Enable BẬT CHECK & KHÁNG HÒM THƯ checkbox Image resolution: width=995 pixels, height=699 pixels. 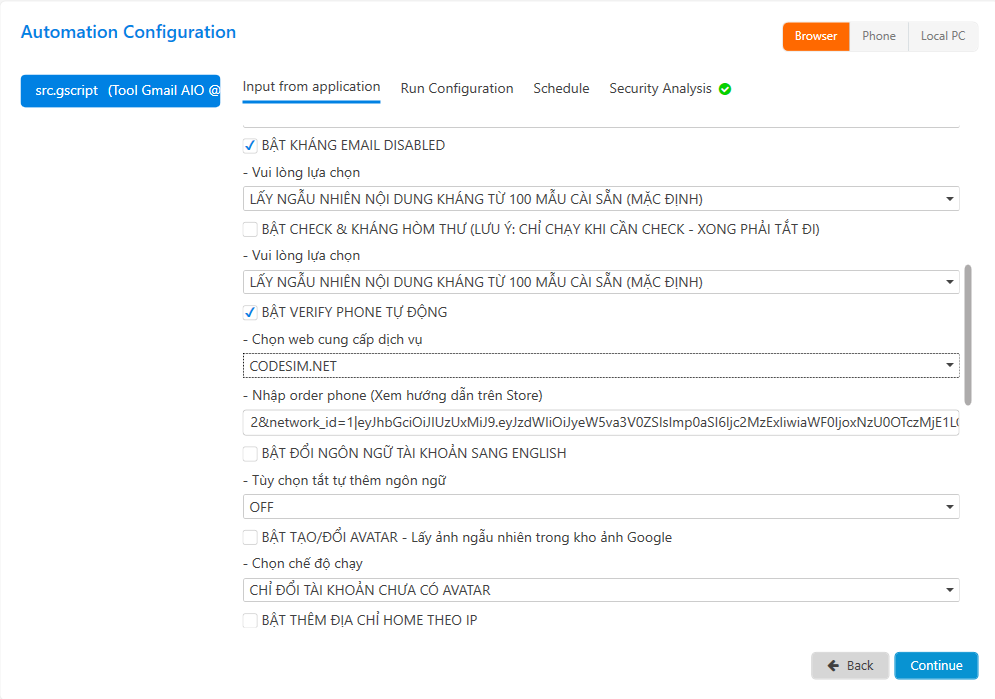coord(250,229)
